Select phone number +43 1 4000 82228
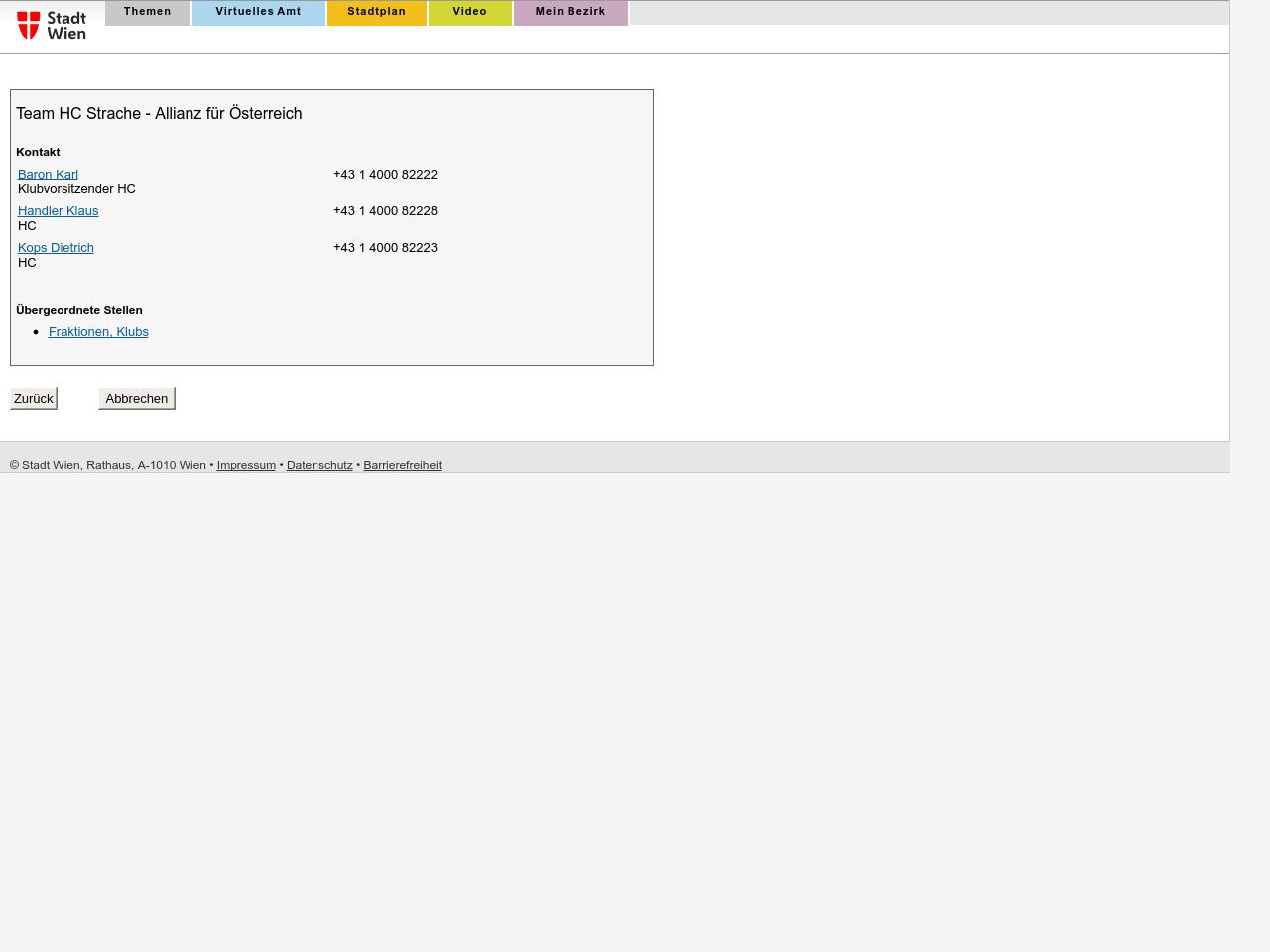 [385, 210]
